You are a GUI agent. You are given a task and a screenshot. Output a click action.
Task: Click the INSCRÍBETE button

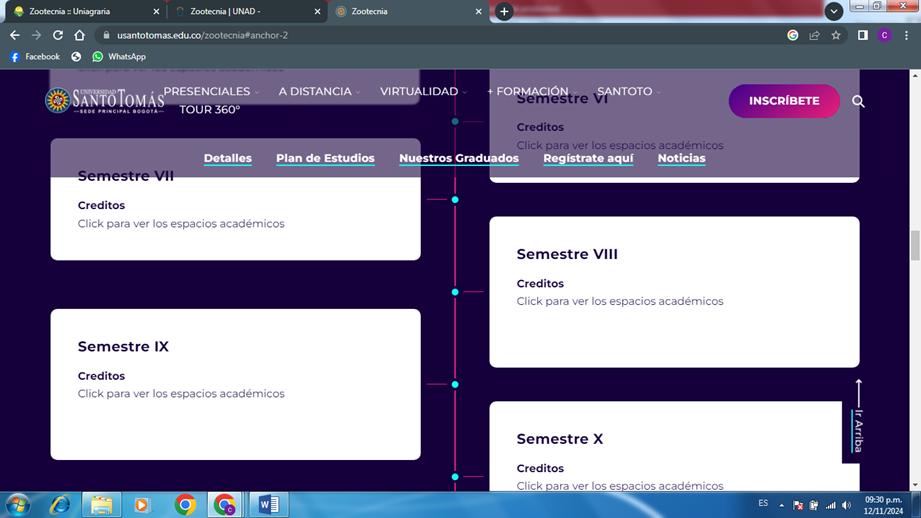(784, 101)
